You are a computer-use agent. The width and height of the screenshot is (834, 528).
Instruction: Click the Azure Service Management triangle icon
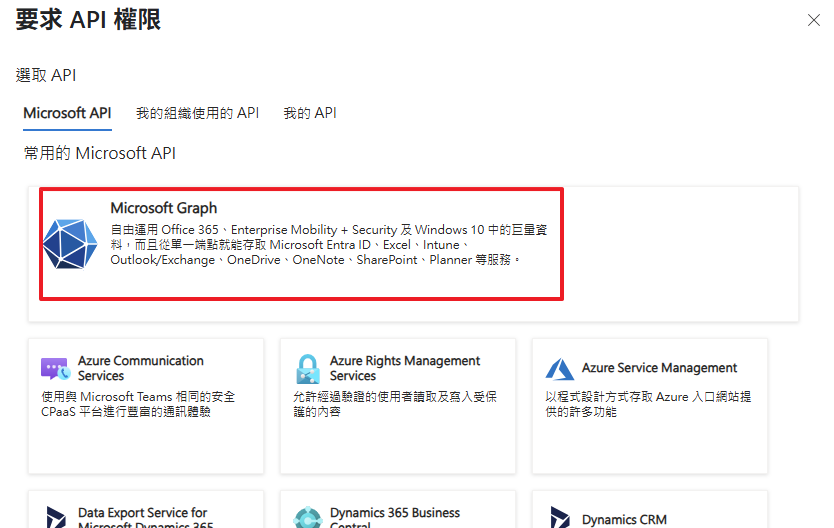point(559,368)
